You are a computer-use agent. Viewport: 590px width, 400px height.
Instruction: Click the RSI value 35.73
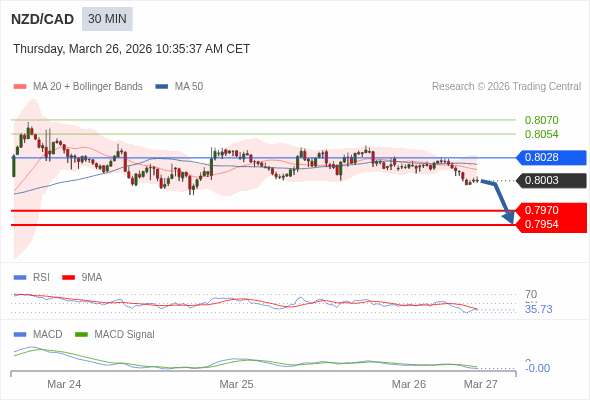(x=538, y=309)
